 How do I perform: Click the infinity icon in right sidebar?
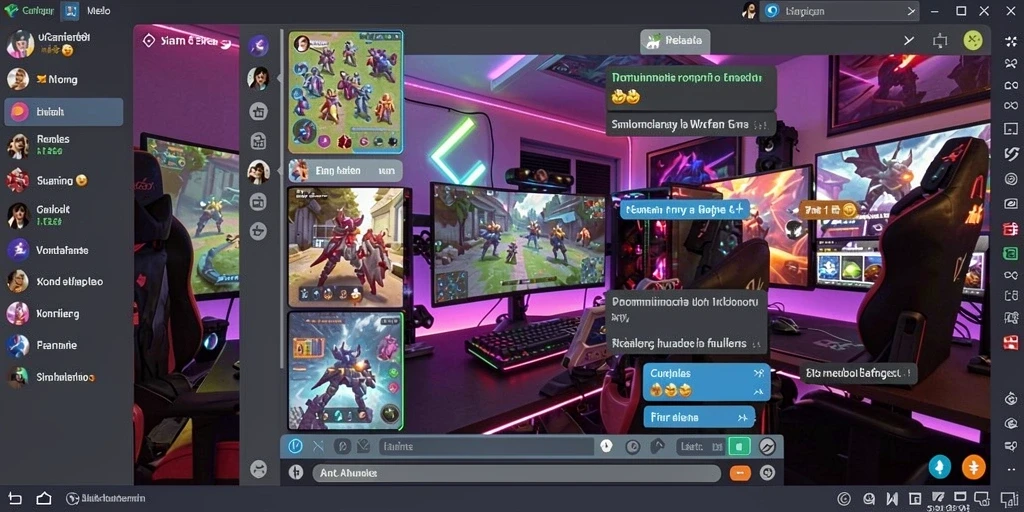(x=1011, y=106)
